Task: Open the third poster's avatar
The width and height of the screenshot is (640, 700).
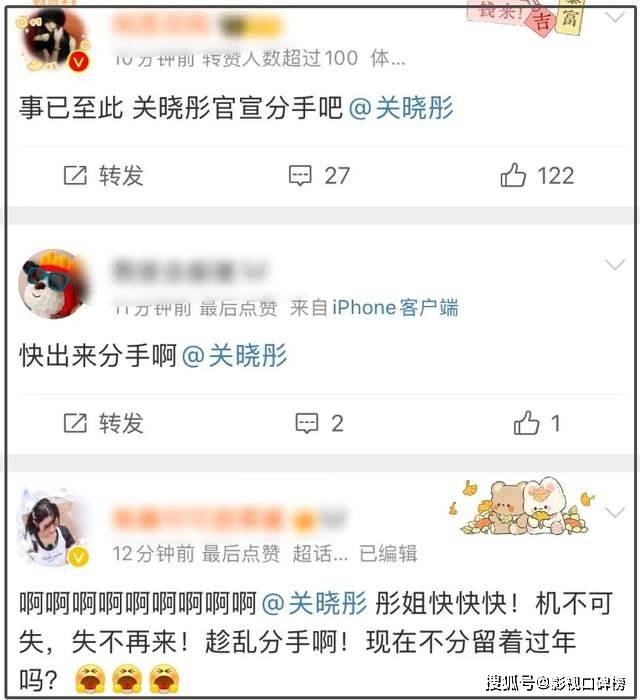Action: pyautogui.click(x=53, y=527)
